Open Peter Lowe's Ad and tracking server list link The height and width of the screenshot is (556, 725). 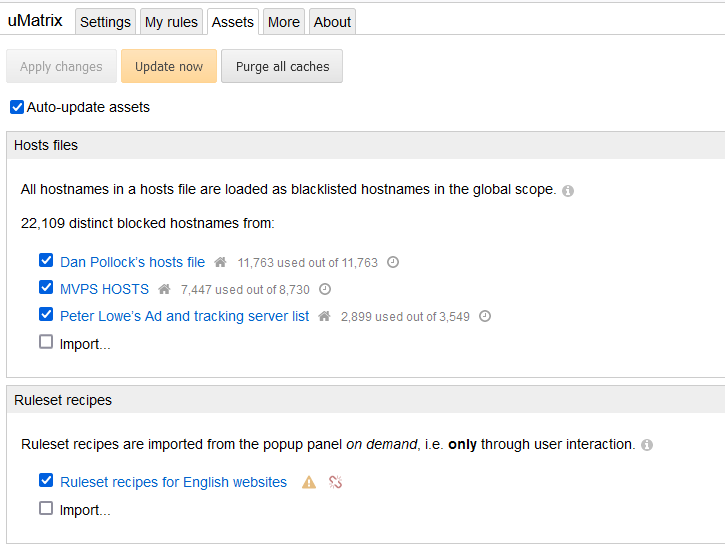184,316
